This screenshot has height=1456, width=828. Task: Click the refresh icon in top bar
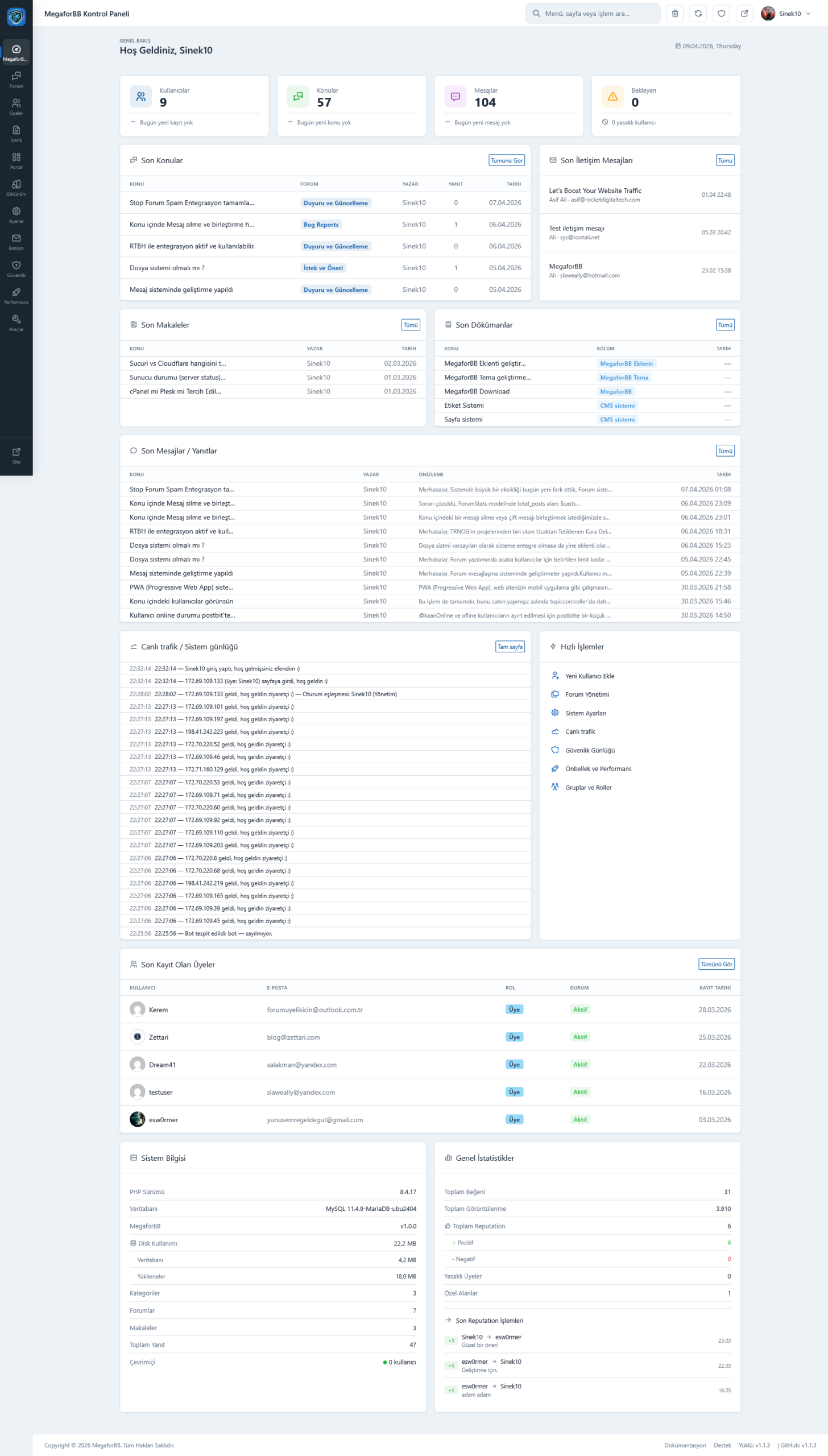click(x=698, y=14)
